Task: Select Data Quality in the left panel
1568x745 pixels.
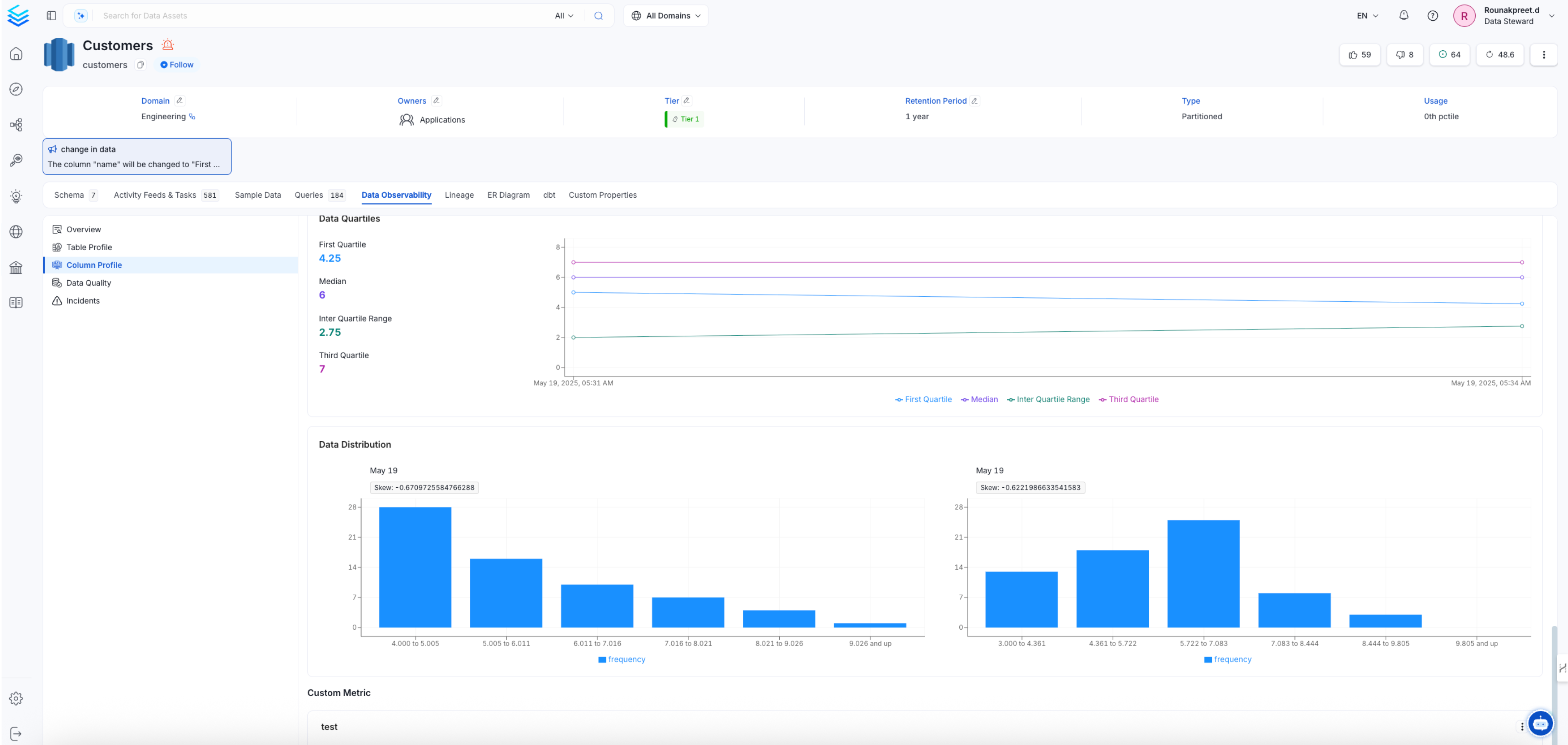Action: [88, 283]
